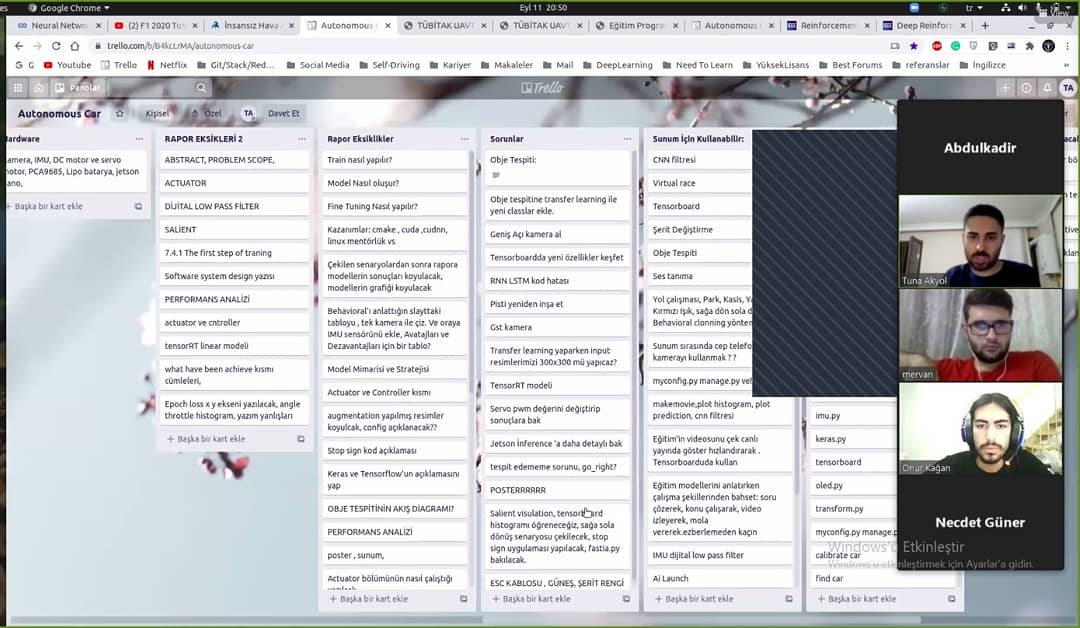The image size is (1080, 628).
Task: Open the adblock extension icon
Action: (x=937, y=46)
